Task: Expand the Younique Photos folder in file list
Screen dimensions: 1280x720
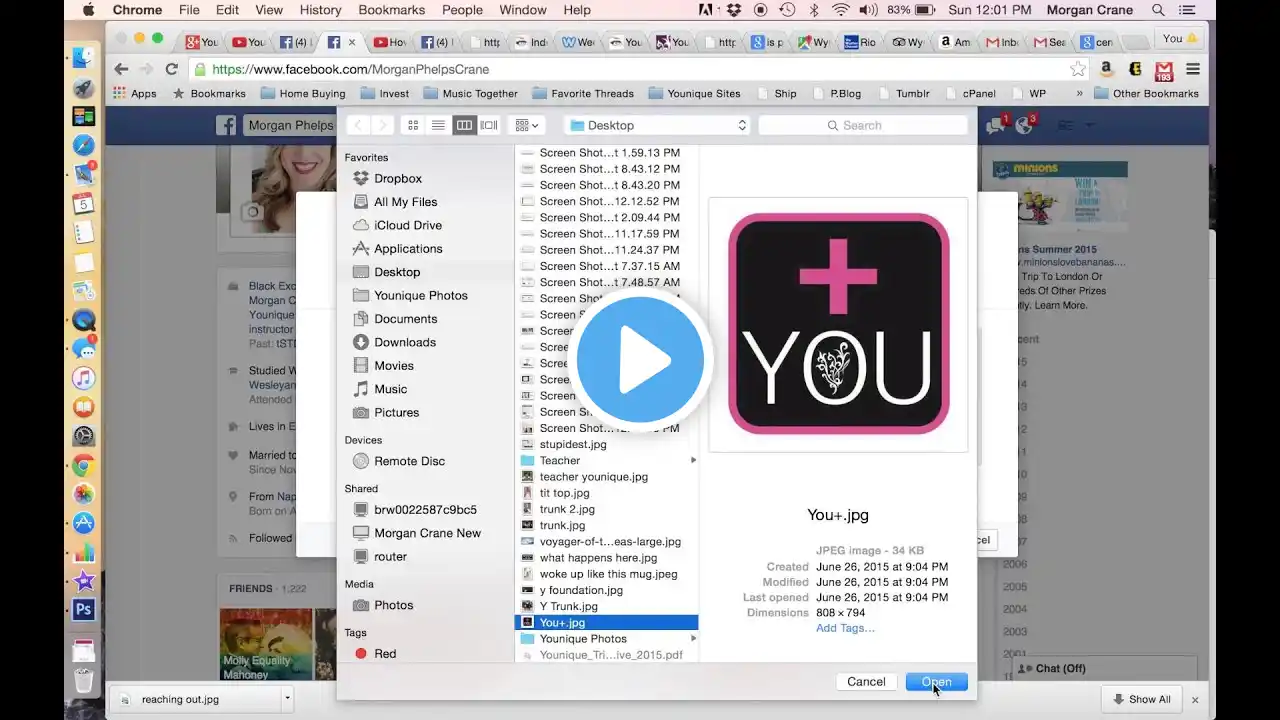Action: coord(693,638)
